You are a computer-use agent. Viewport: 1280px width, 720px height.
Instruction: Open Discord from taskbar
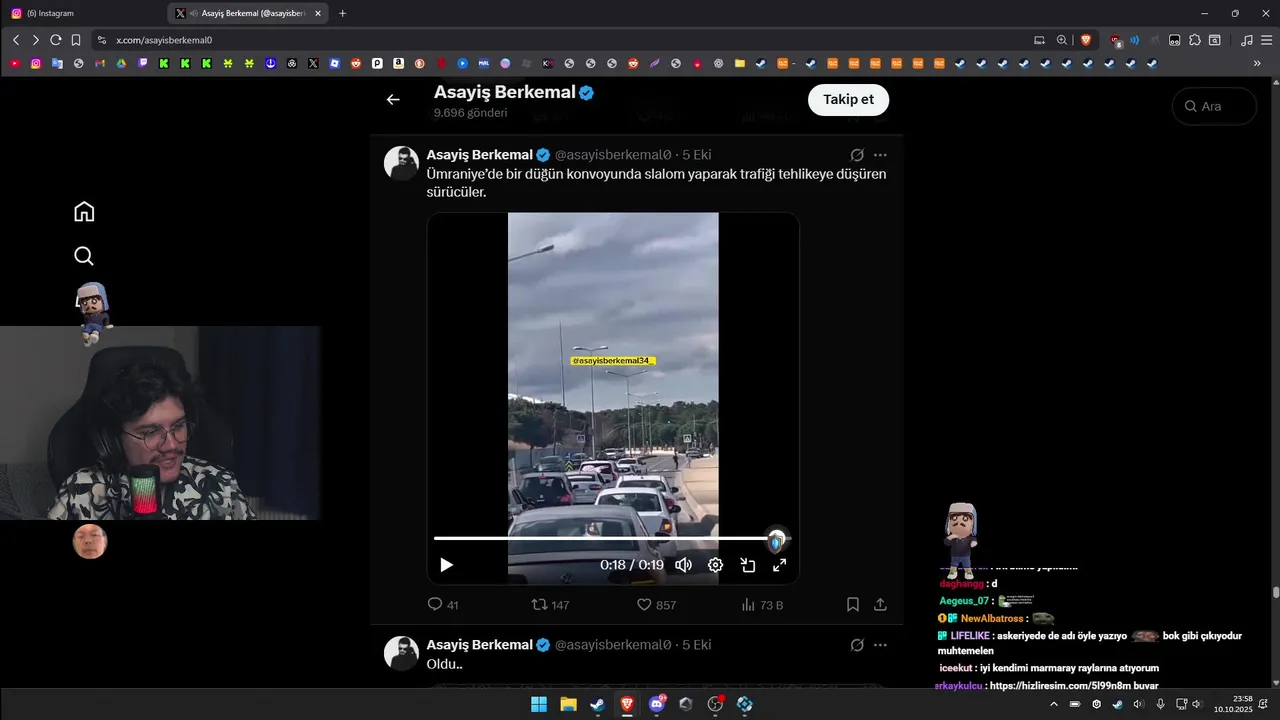(657, 704)
